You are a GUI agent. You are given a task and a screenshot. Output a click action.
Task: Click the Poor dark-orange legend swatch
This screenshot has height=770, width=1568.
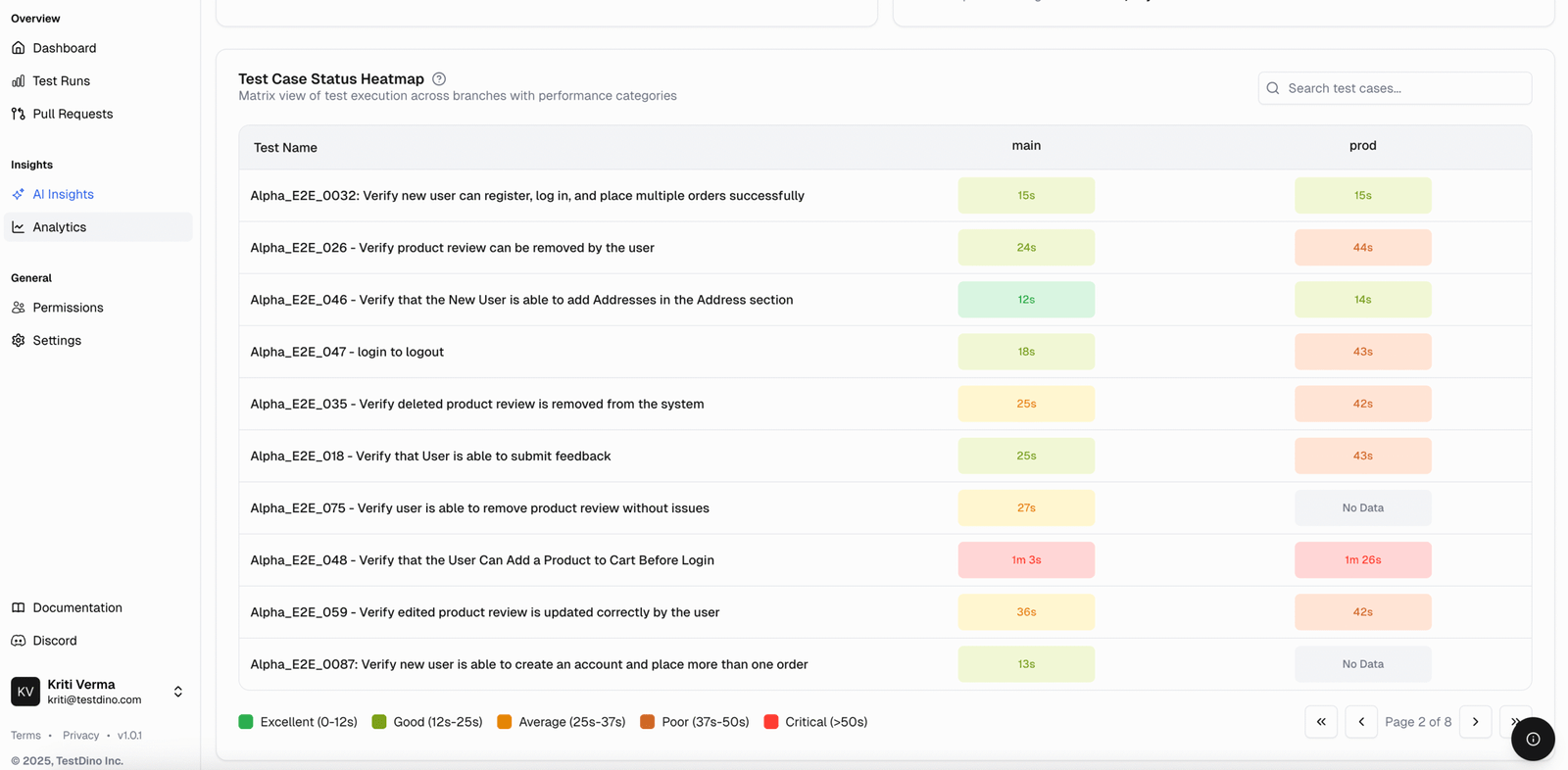[x=648, y=722]
